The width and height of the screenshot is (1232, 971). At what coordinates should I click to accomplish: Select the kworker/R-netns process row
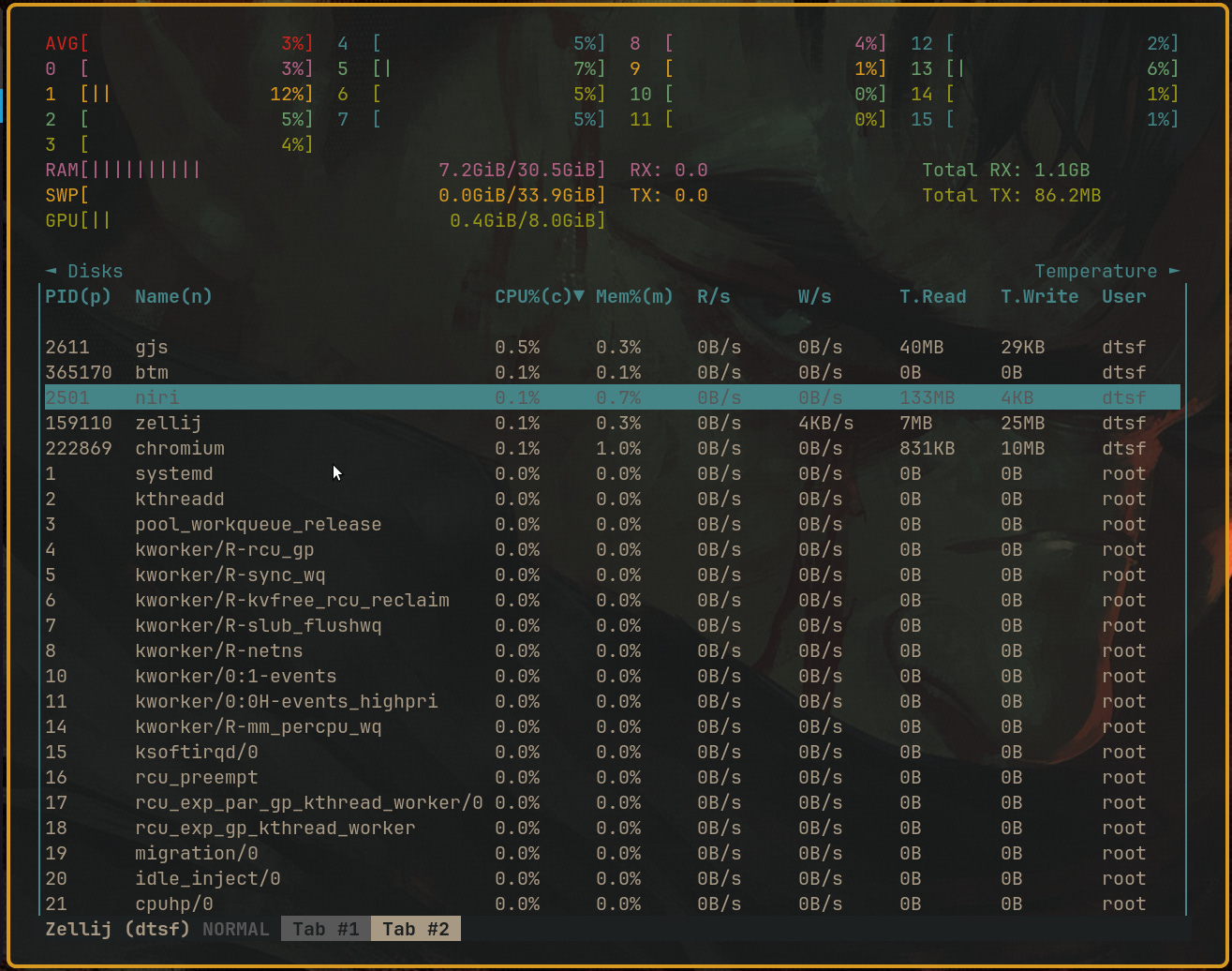[613, 651]
